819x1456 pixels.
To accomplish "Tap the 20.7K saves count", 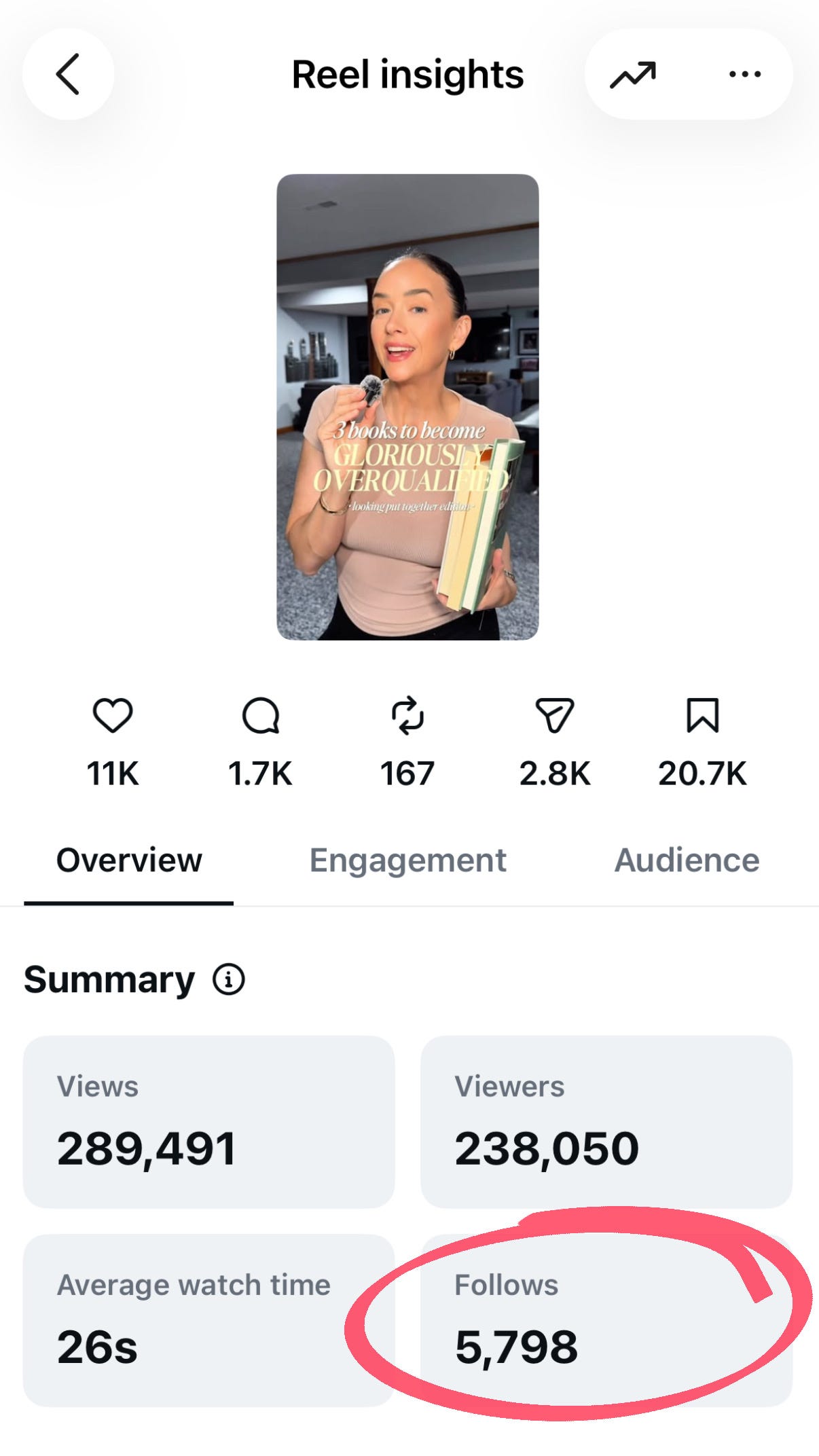I will pos(702,773).
